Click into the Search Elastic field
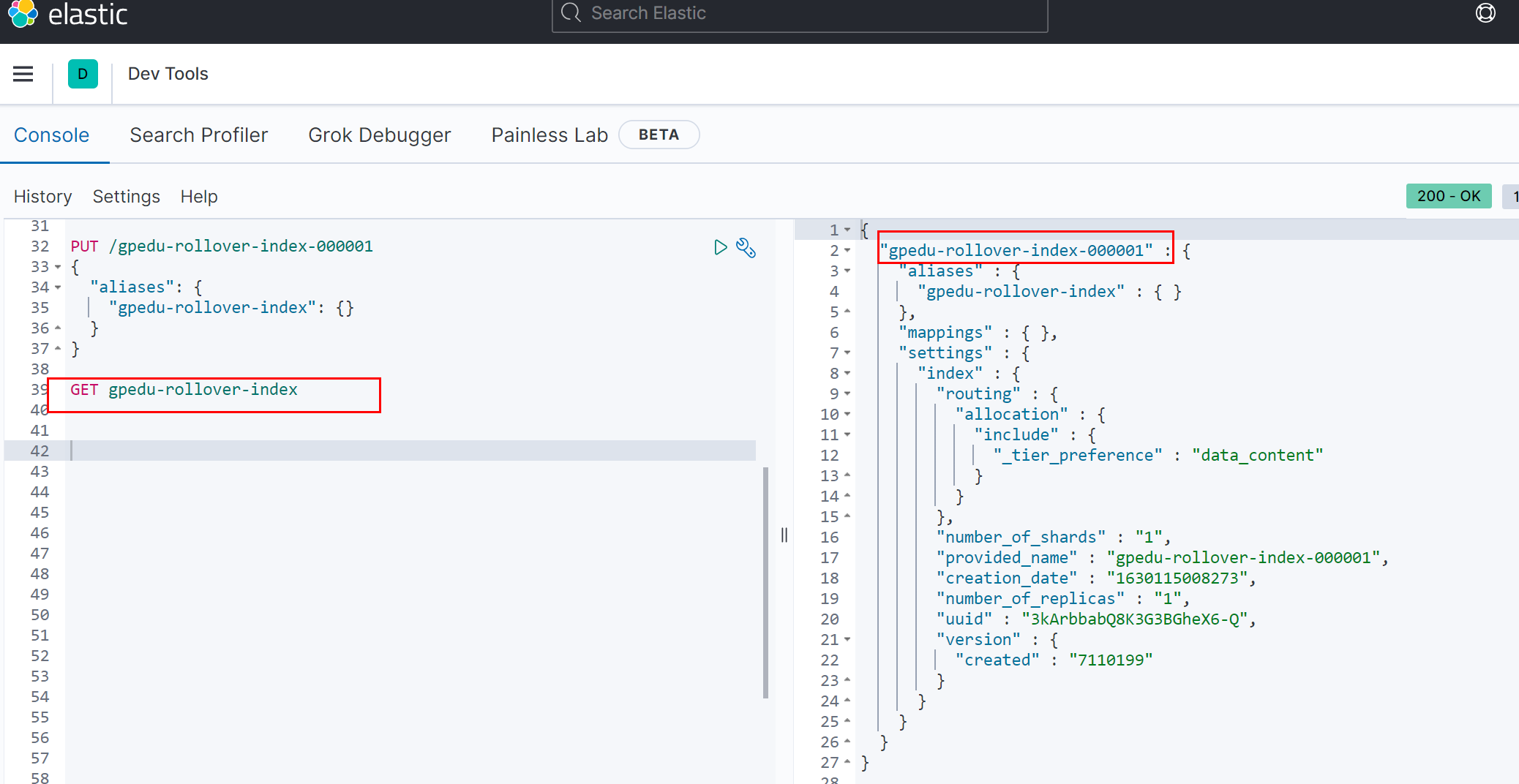This screenshot has width=1519, height=784. tap(800, 14)
